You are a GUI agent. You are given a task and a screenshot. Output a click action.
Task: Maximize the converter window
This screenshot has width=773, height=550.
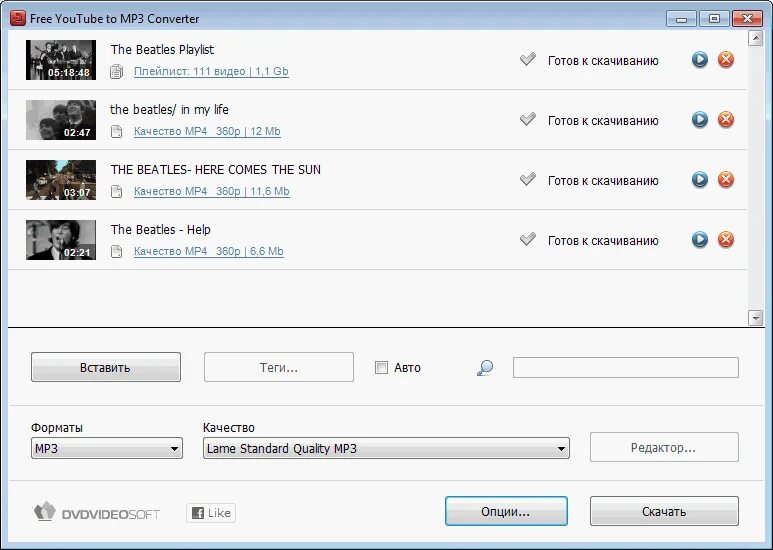[714, 19]
